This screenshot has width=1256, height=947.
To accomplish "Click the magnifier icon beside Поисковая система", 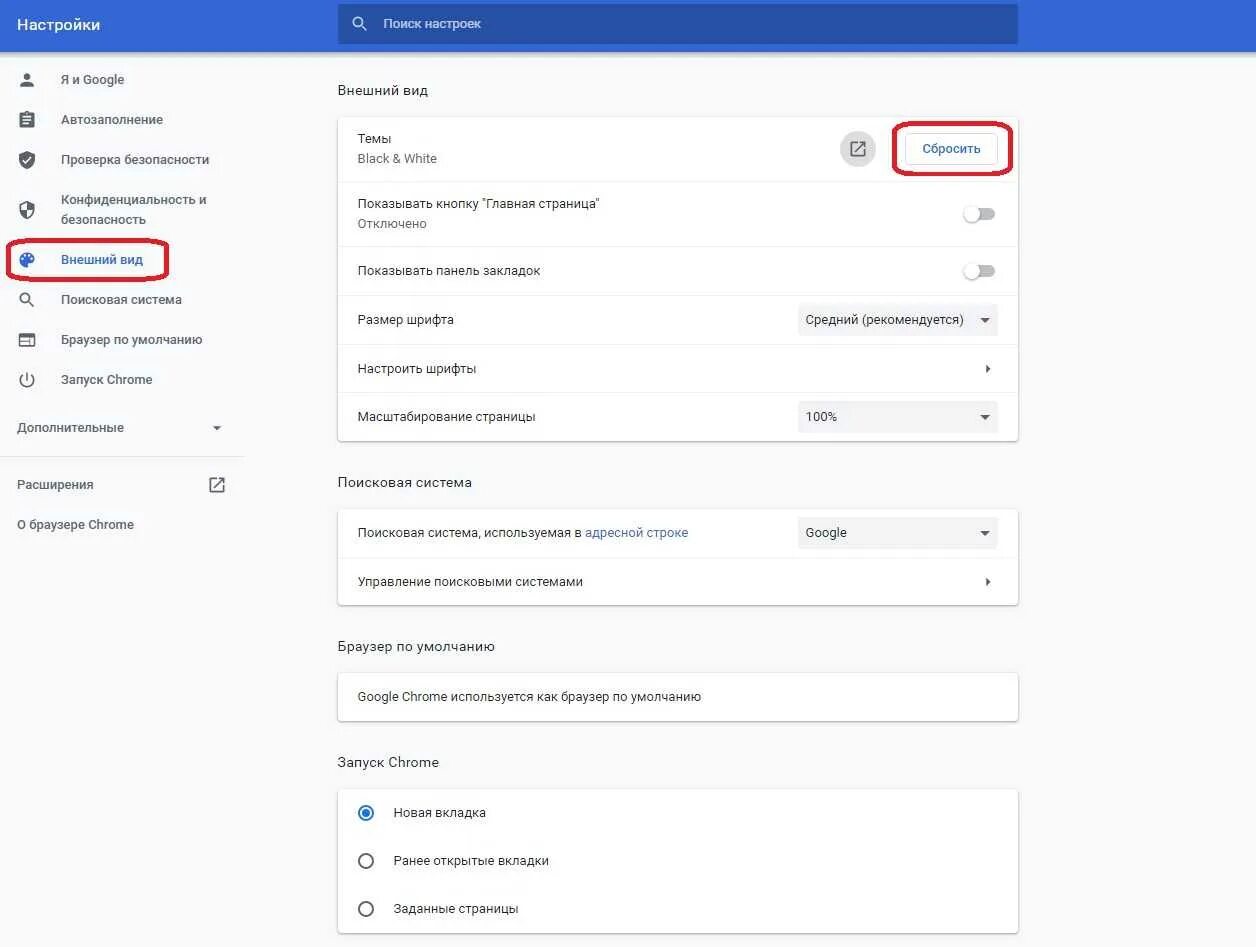I will click(27, 300).
